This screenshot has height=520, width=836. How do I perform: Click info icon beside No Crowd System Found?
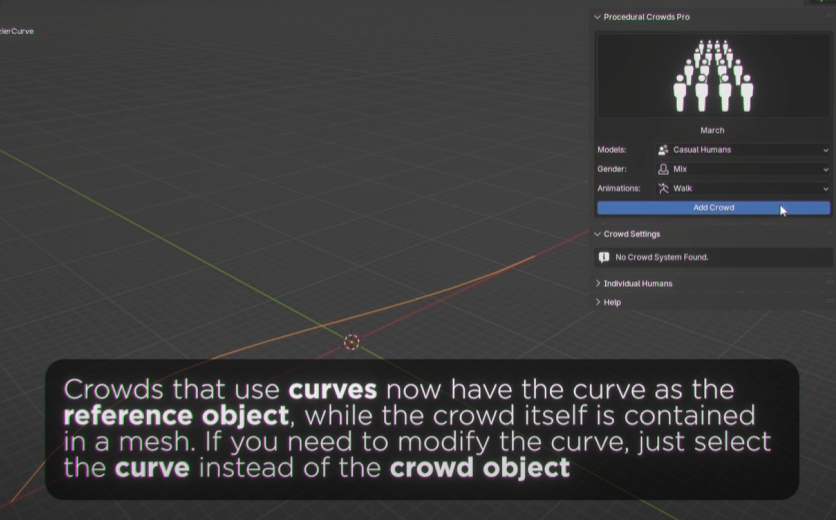pyautogui.click(x=604, y=257)
